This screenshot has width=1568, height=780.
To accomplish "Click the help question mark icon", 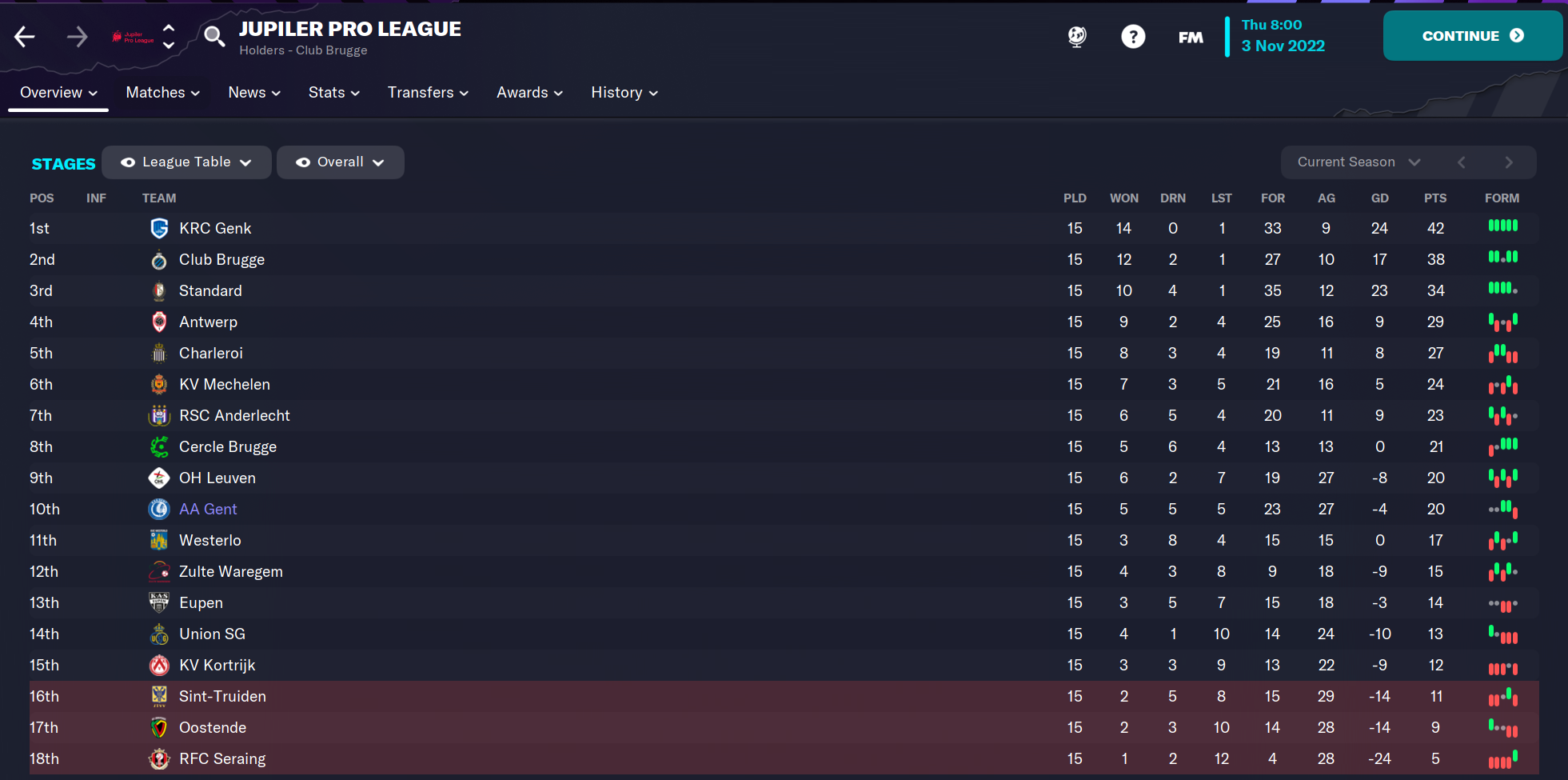I will [x=1133, y=37].
